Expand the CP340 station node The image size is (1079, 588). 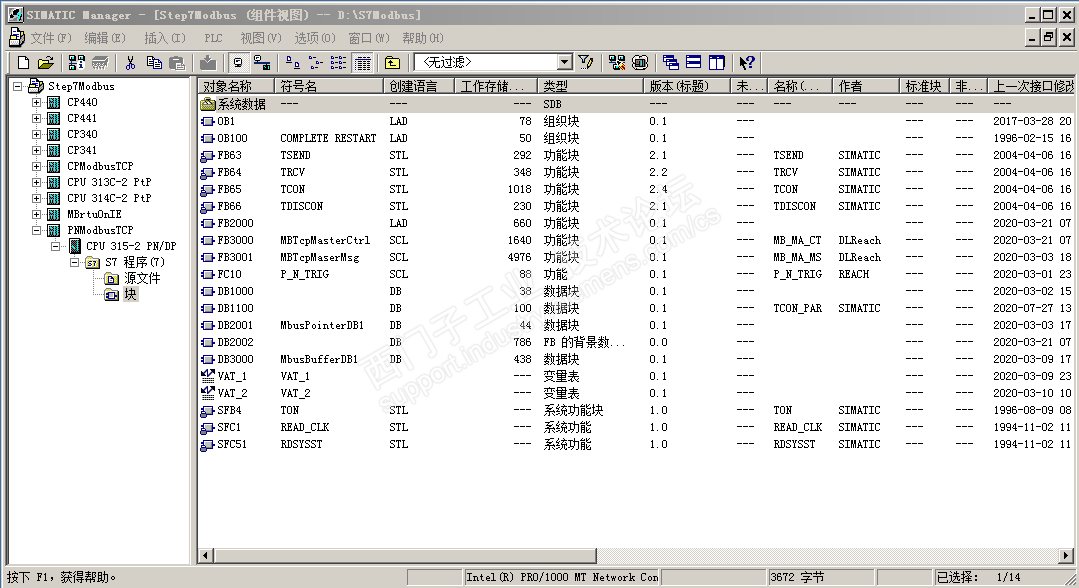click(x=36, y=134)
